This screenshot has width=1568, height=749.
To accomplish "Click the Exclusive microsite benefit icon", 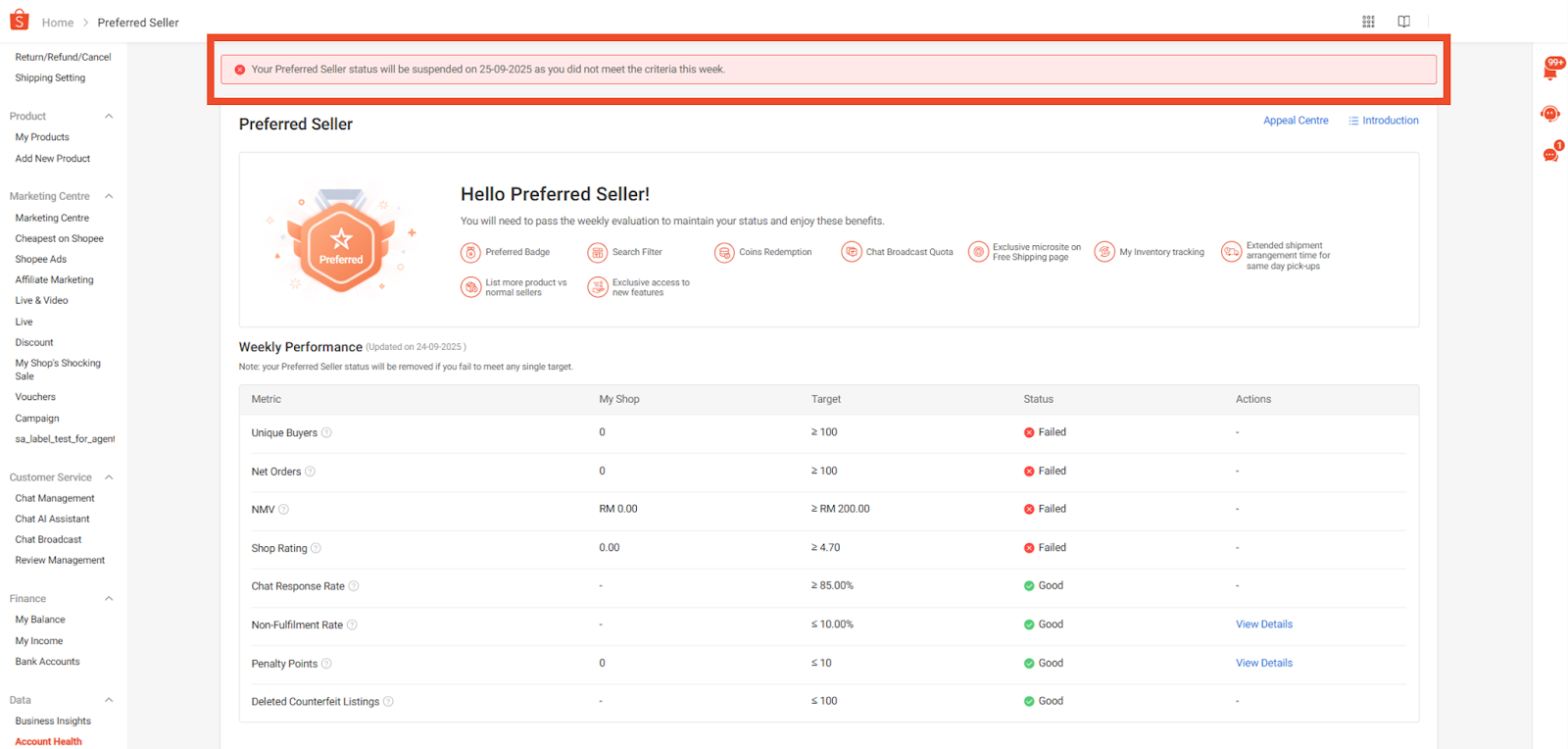I will 978,252.
